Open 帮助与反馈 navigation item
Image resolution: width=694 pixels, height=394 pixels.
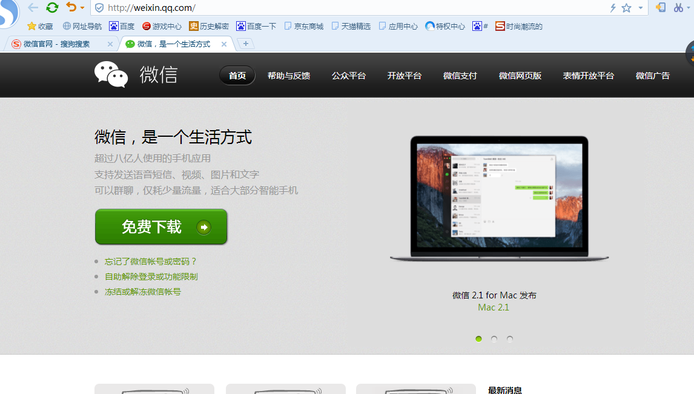pyautogui.click(x=289, y=76)
